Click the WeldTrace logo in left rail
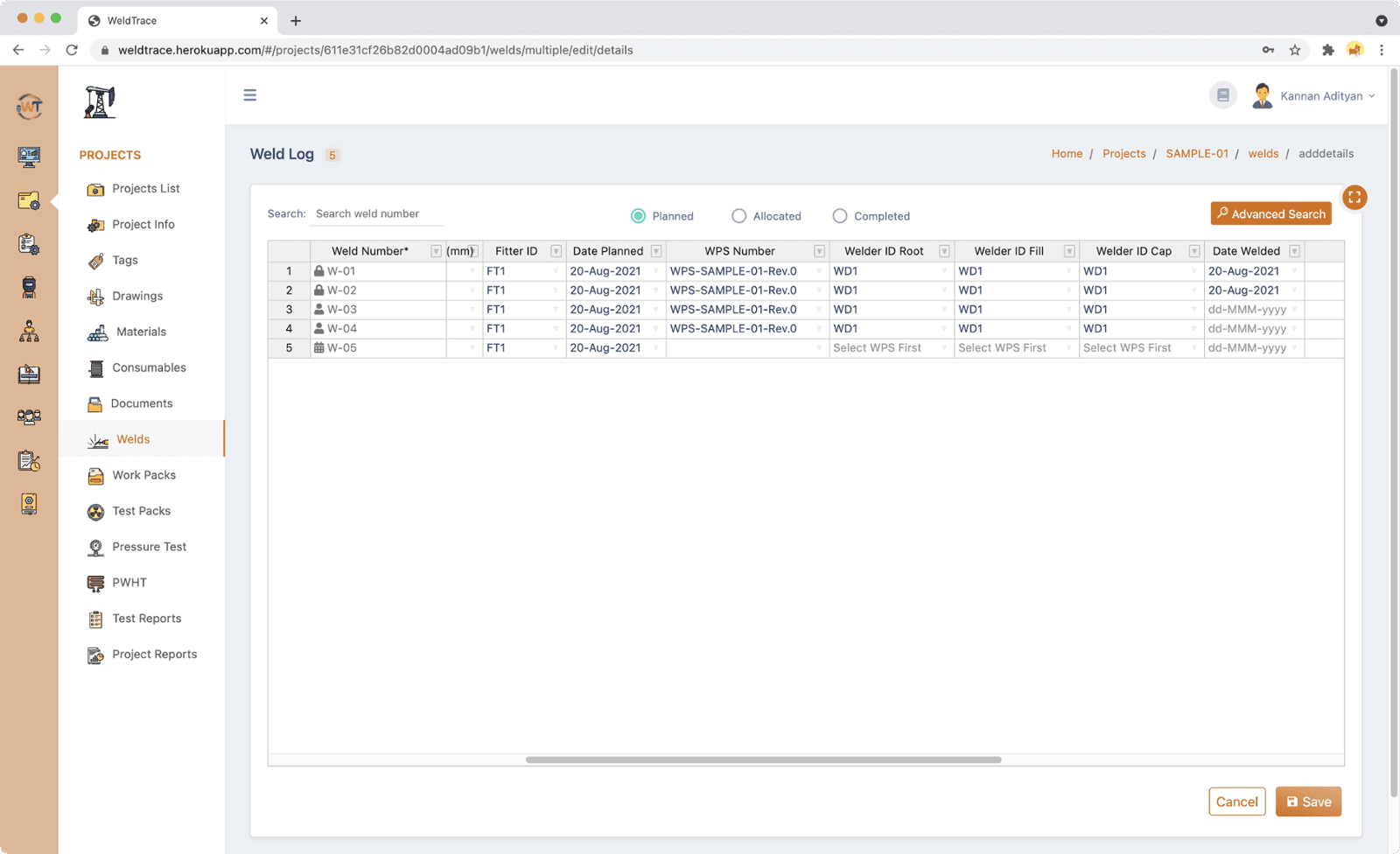Image resolution: width=1400 pixels, height=854 pixels. click(x=29, y=107)
